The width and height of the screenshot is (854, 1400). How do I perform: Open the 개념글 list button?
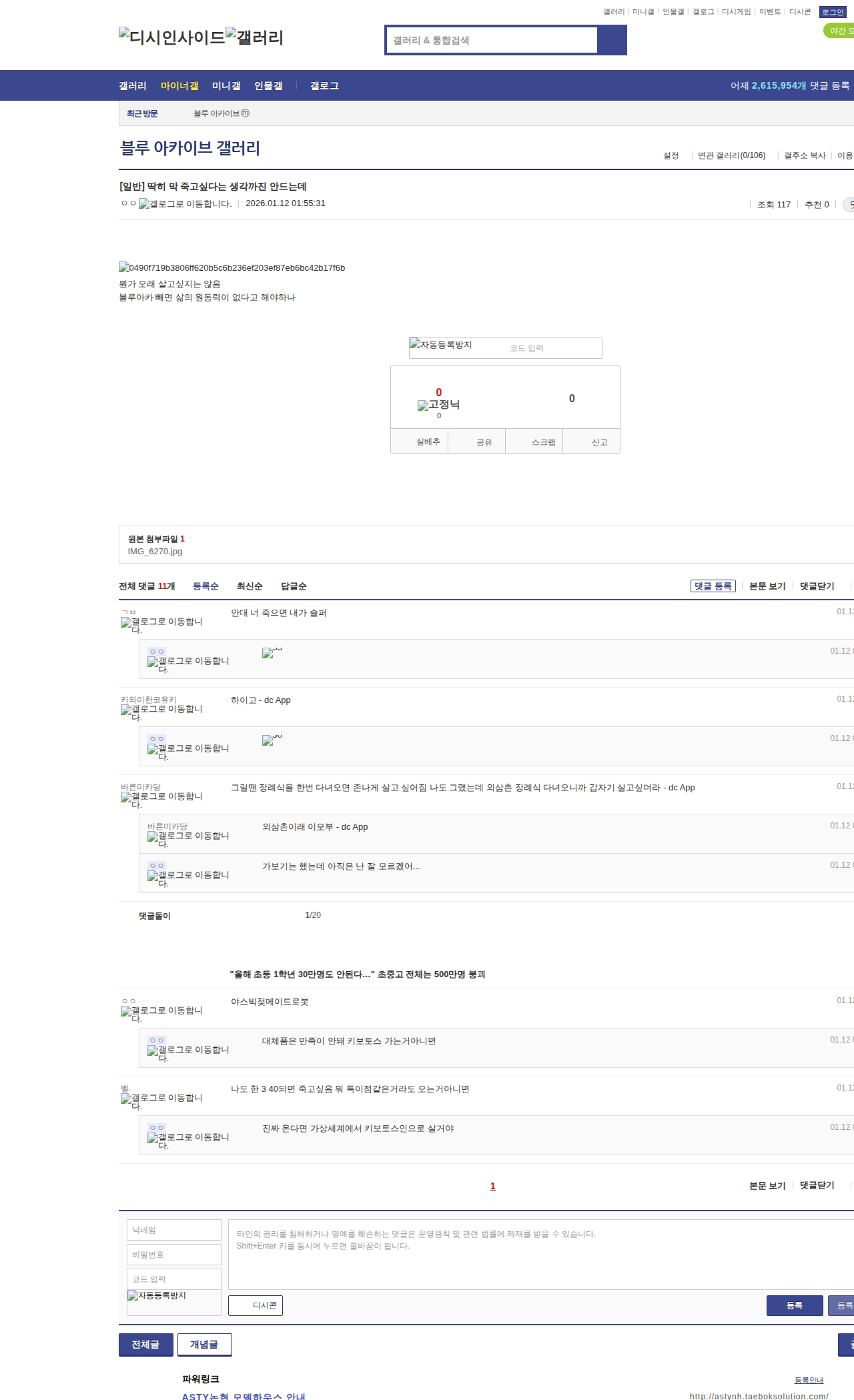[204, 1345]
